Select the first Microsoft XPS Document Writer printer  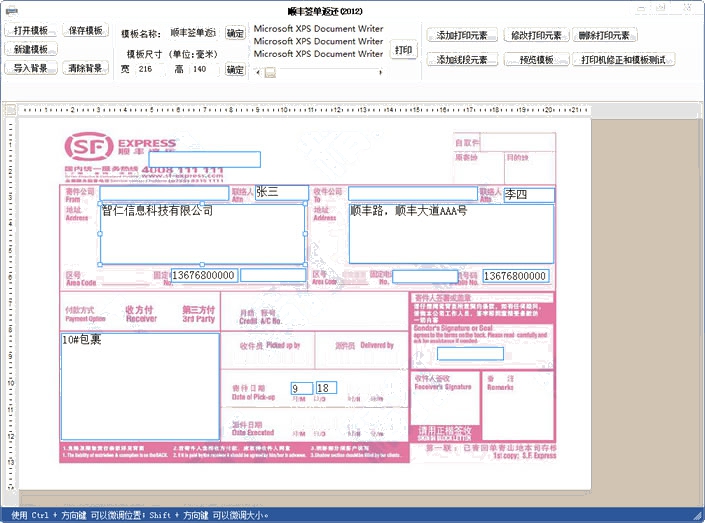[318, 29]
